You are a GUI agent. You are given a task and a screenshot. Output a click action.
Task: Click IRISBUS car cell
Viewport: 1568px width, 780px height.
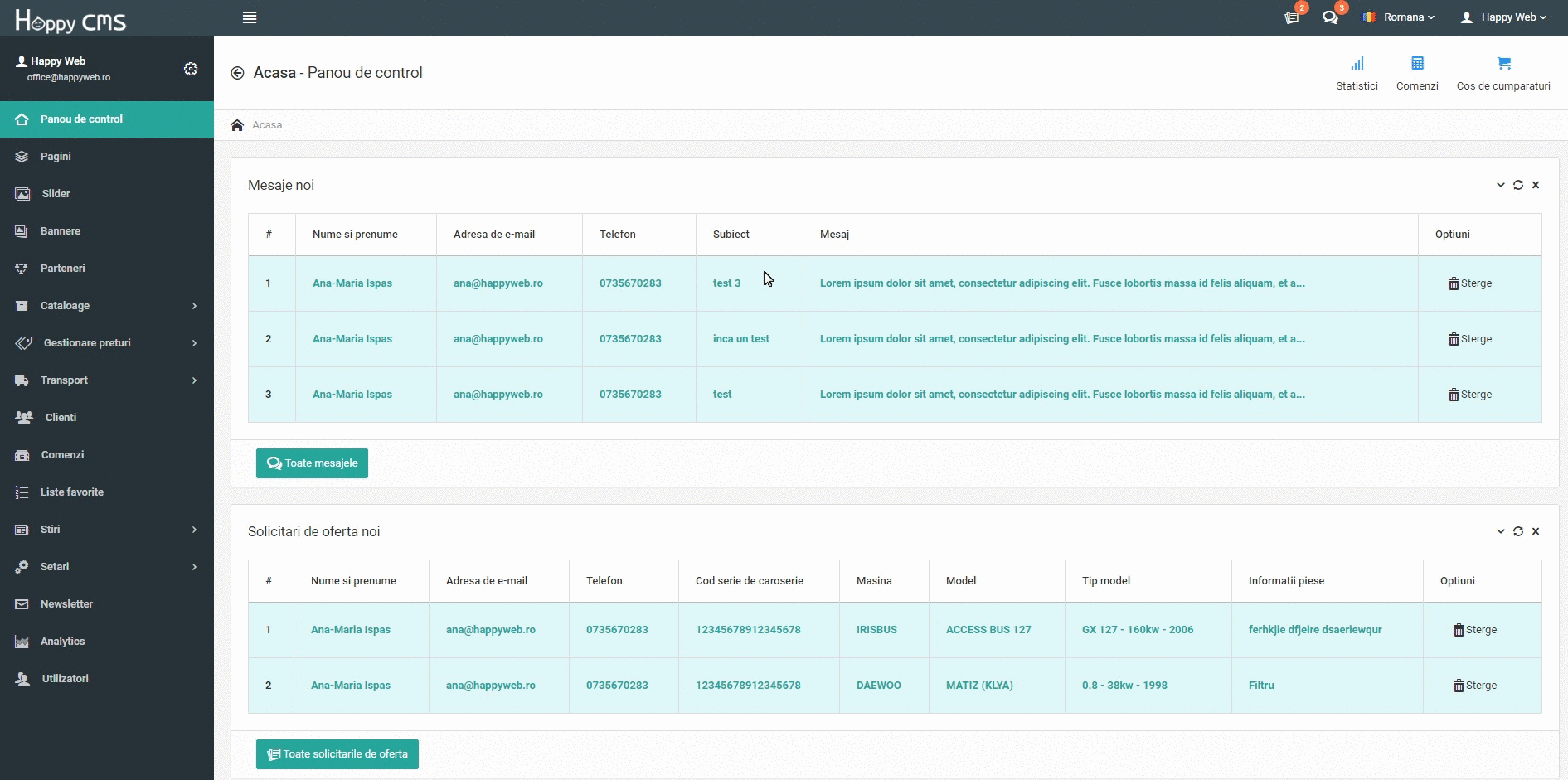(876, 630)
